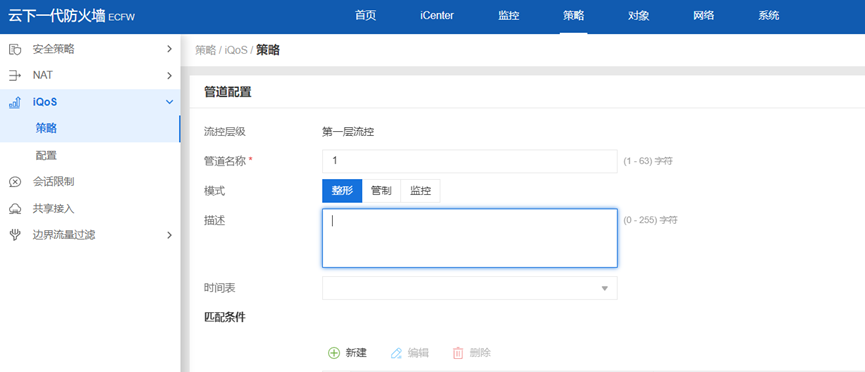Select the 整形 mode

[342, 191]
